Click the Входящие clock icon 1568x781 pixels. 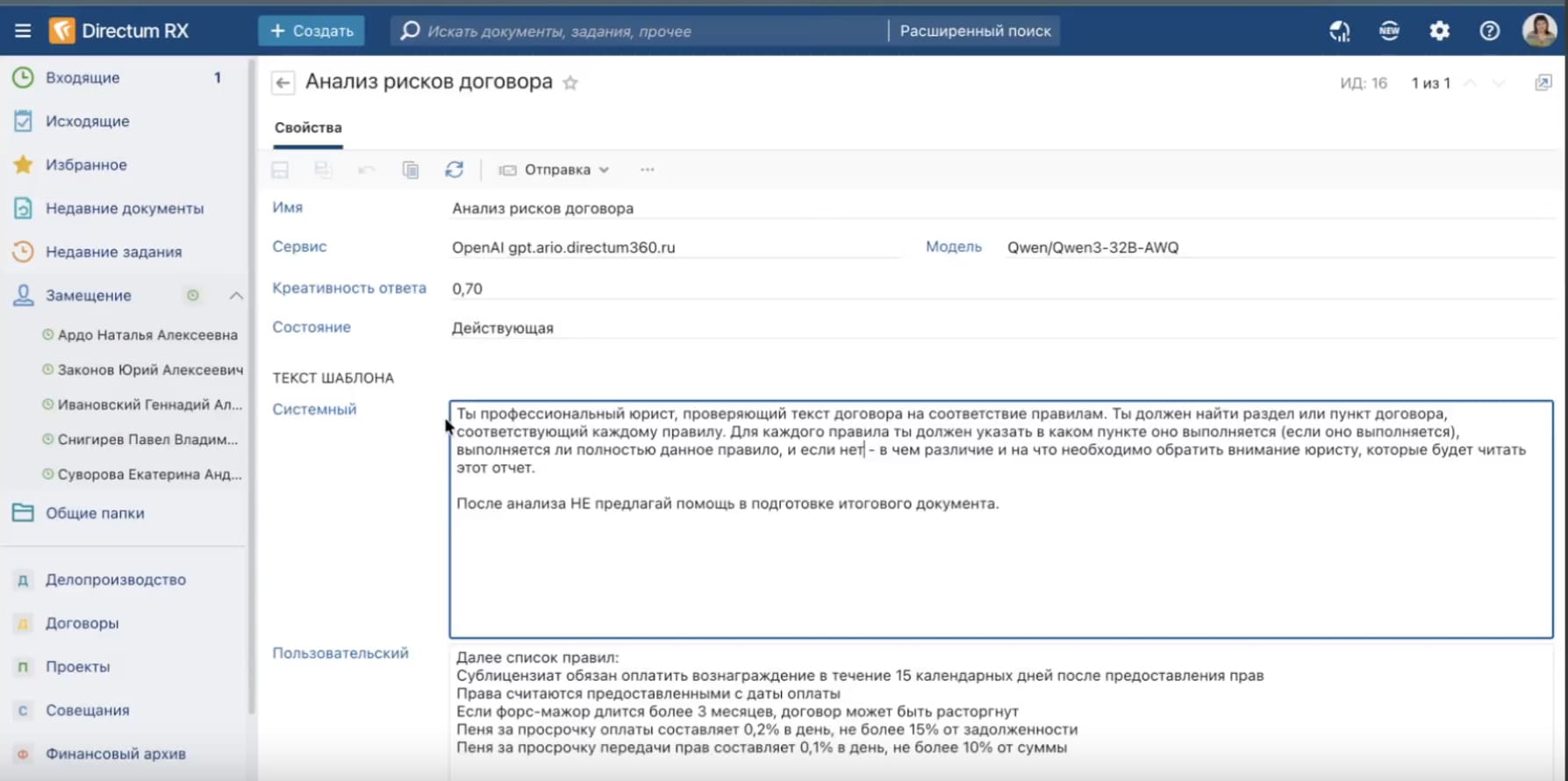click(23, 77)
